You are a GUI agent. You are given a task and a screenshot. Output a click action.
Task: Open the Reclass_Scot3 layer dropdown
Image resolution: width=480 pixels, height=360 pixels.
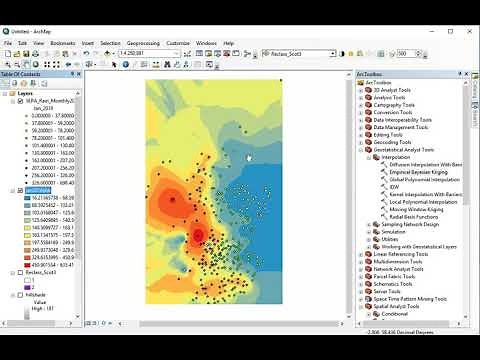coord(332,53)
